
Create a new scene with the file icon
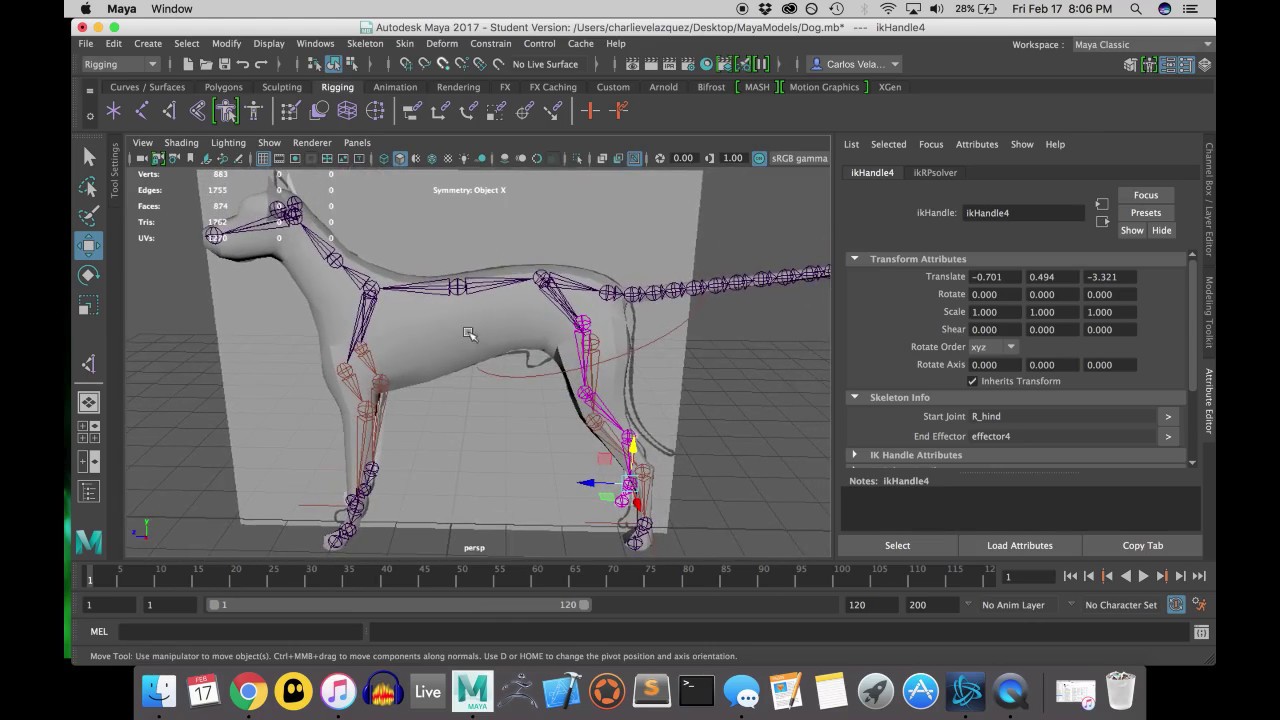click(188, 64)
